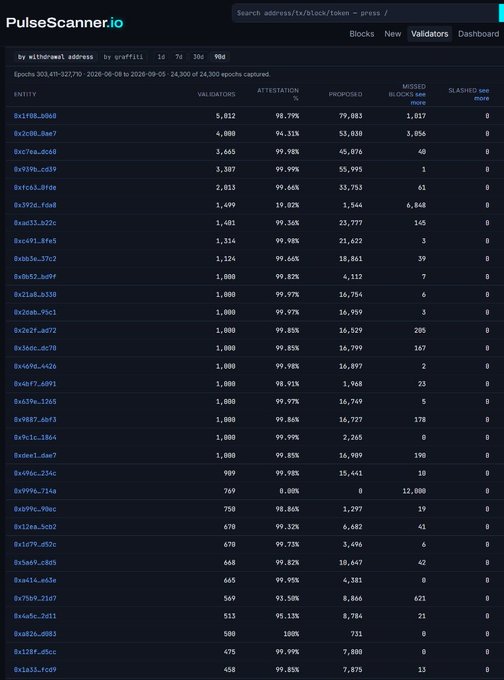The image size is (504, 680).
Task: Open entity 0xc7ea…dc68
Action: [35, 152]
